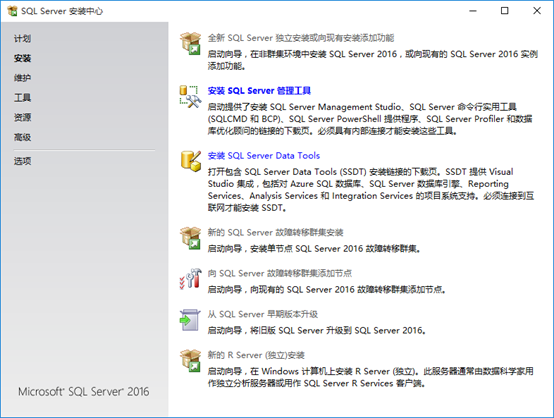
Task: Click description 安装单节点 SQL Server 2016 故障转移群集
Action: pyautogui.click(x=314, y=249)
